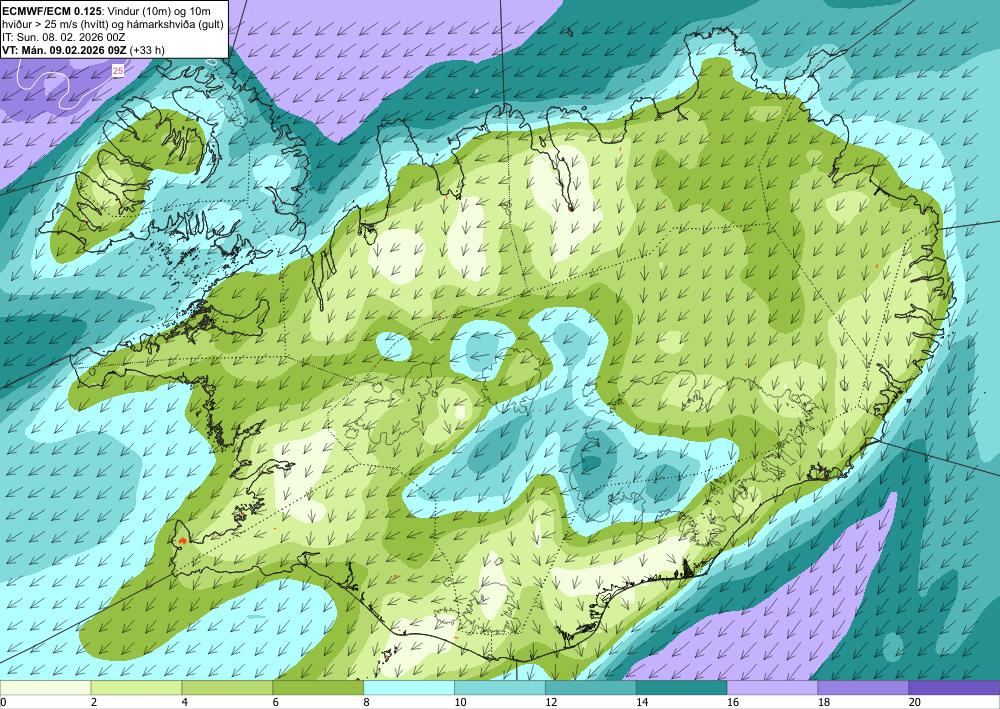This screenshot has width=1000, height=709.
Task: Click the "IT: Sun. 08. 02. 2026 00Z" line
Action: (x=63, y=37)
